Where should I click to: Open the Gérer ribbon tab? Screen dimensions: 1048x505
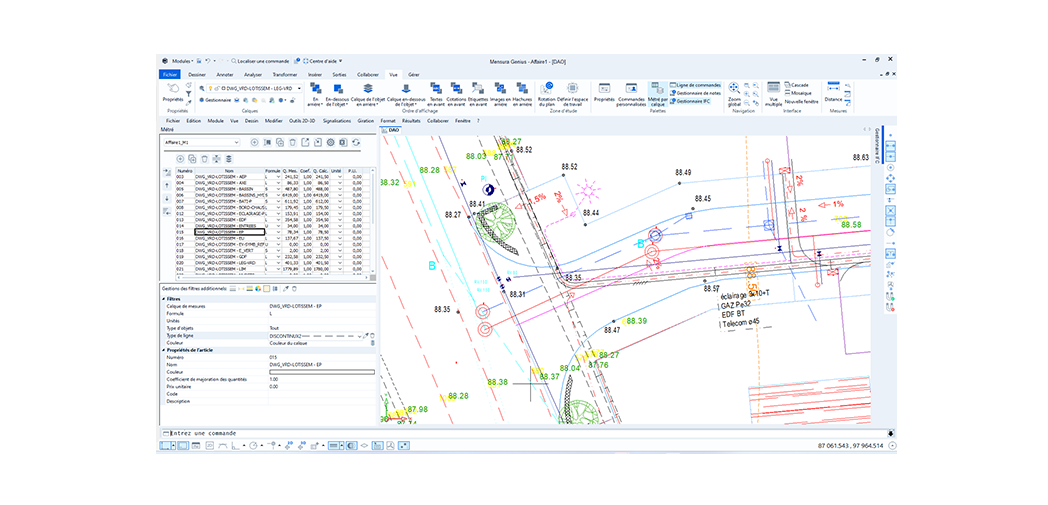click(x=414, y=75)
